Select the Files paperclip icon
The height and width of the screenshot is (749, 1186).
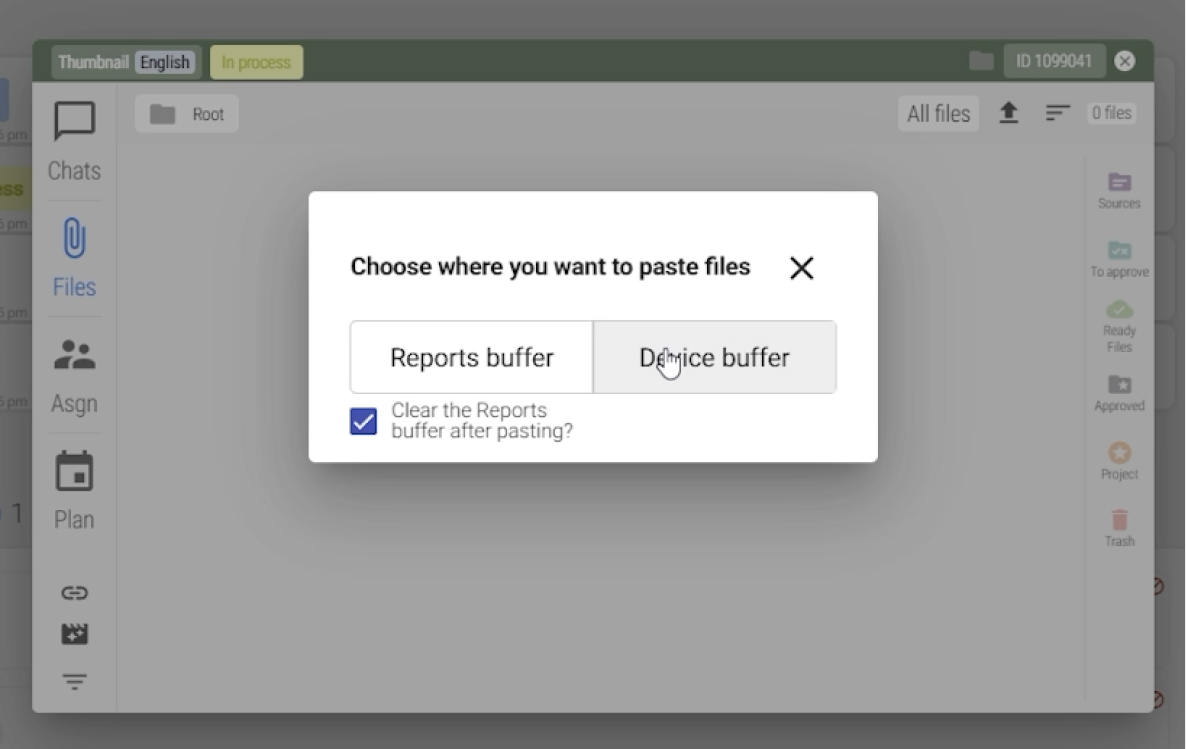(x=74, y=240)
